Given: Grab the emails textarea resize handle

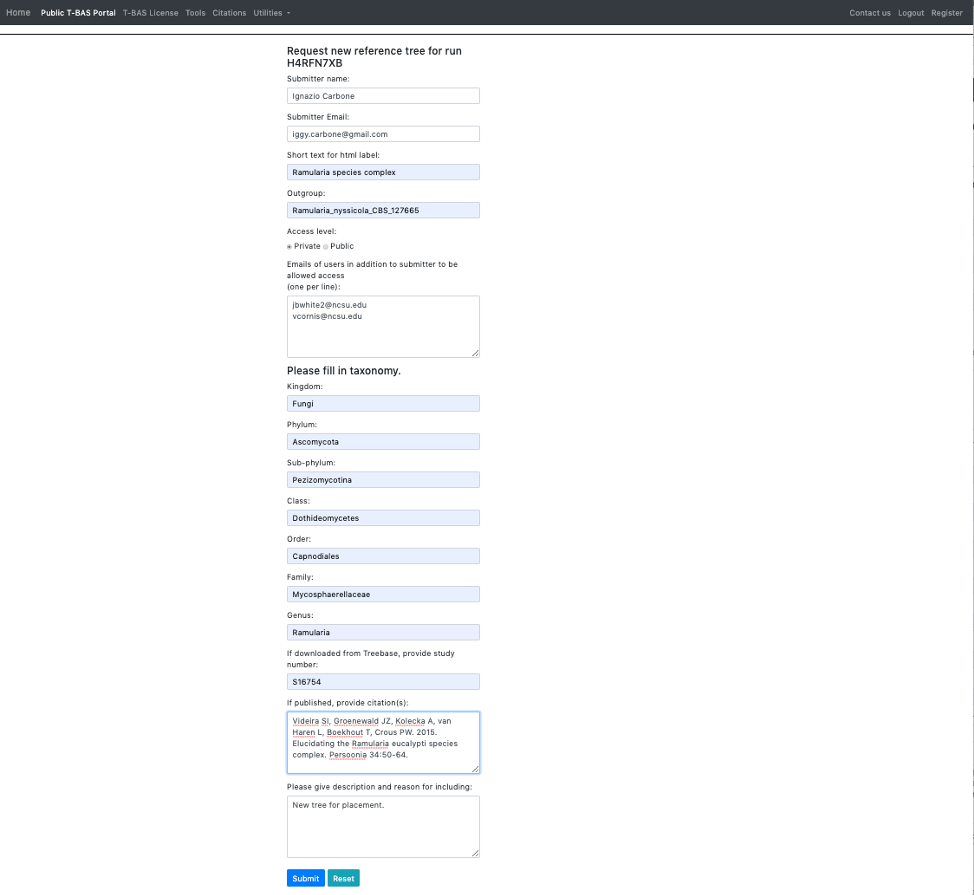Looking at the screenshot, I should pyautogui.click(x=475, y=353).
